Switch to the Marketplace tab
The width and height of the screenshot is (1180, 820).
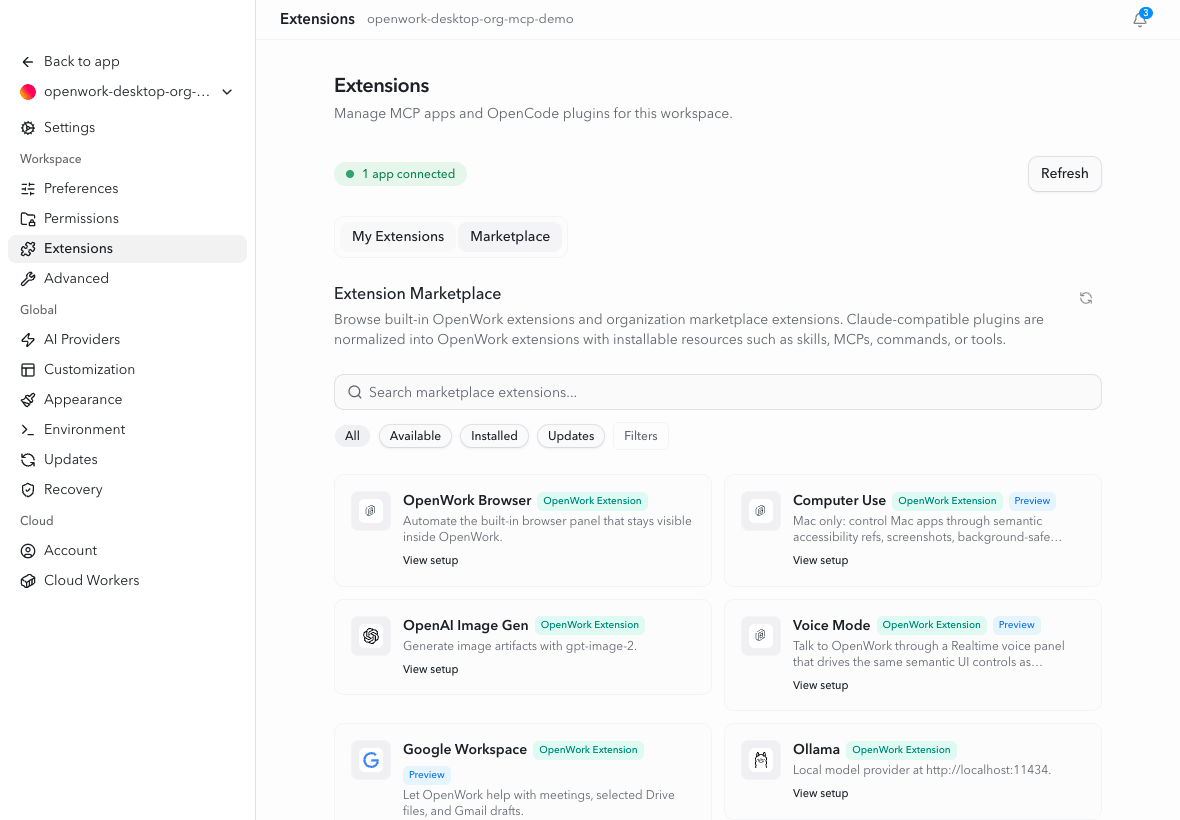(510, 237)
